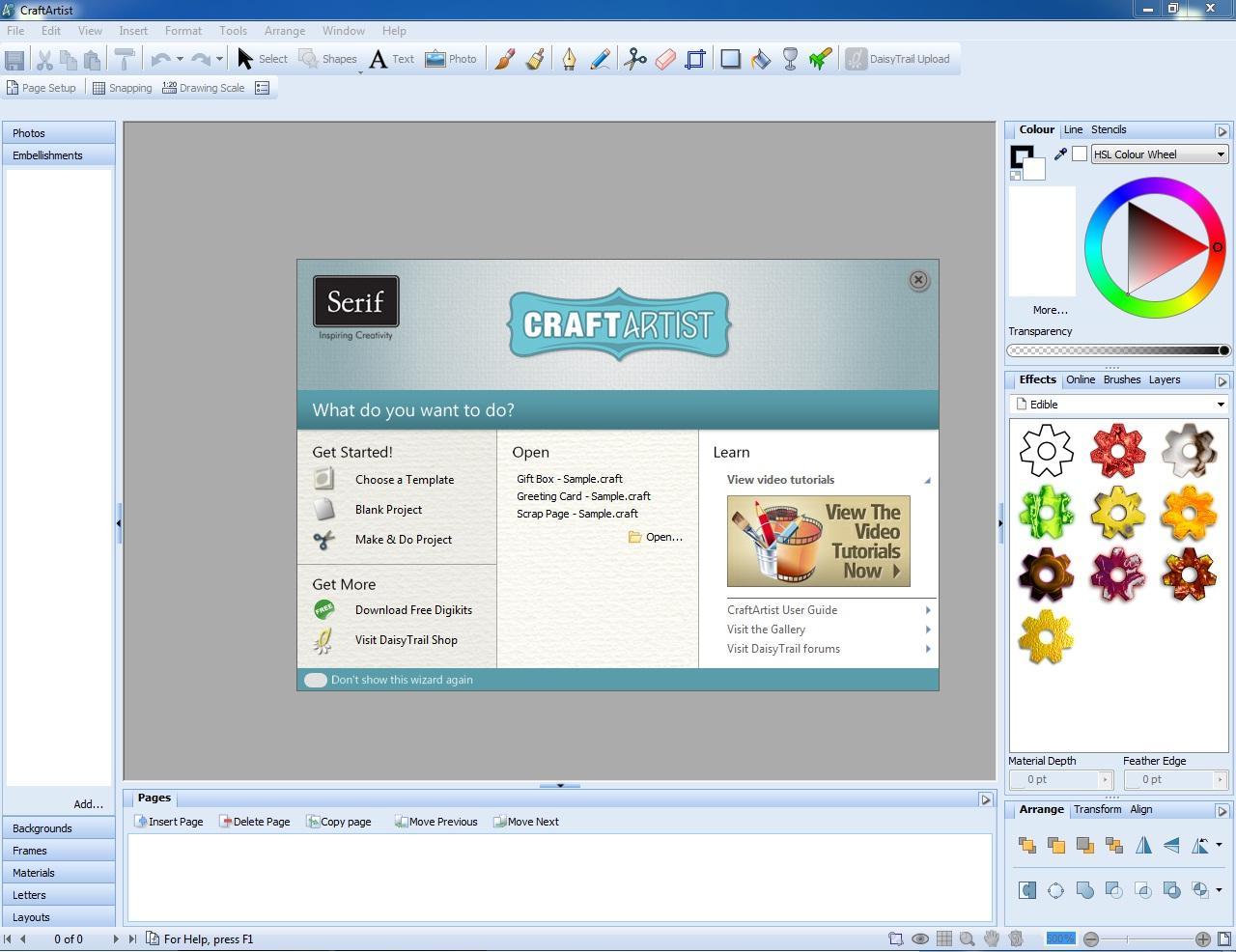Open the redo history dropdown arrow
Viewport: 1236px width, 952px height.
coord(219,59)
